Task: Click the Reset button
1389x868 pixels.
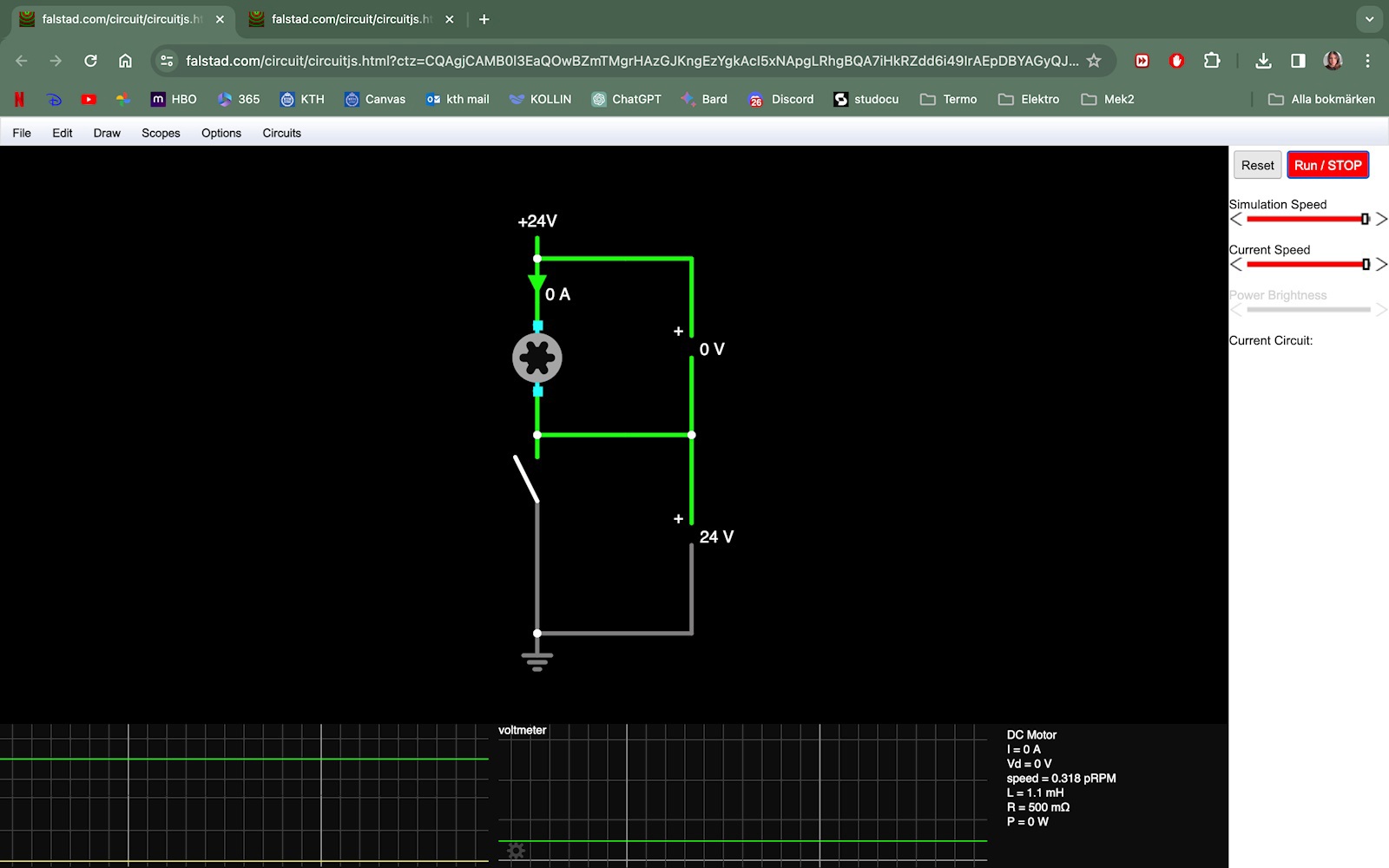Action: coord(1257,165)
